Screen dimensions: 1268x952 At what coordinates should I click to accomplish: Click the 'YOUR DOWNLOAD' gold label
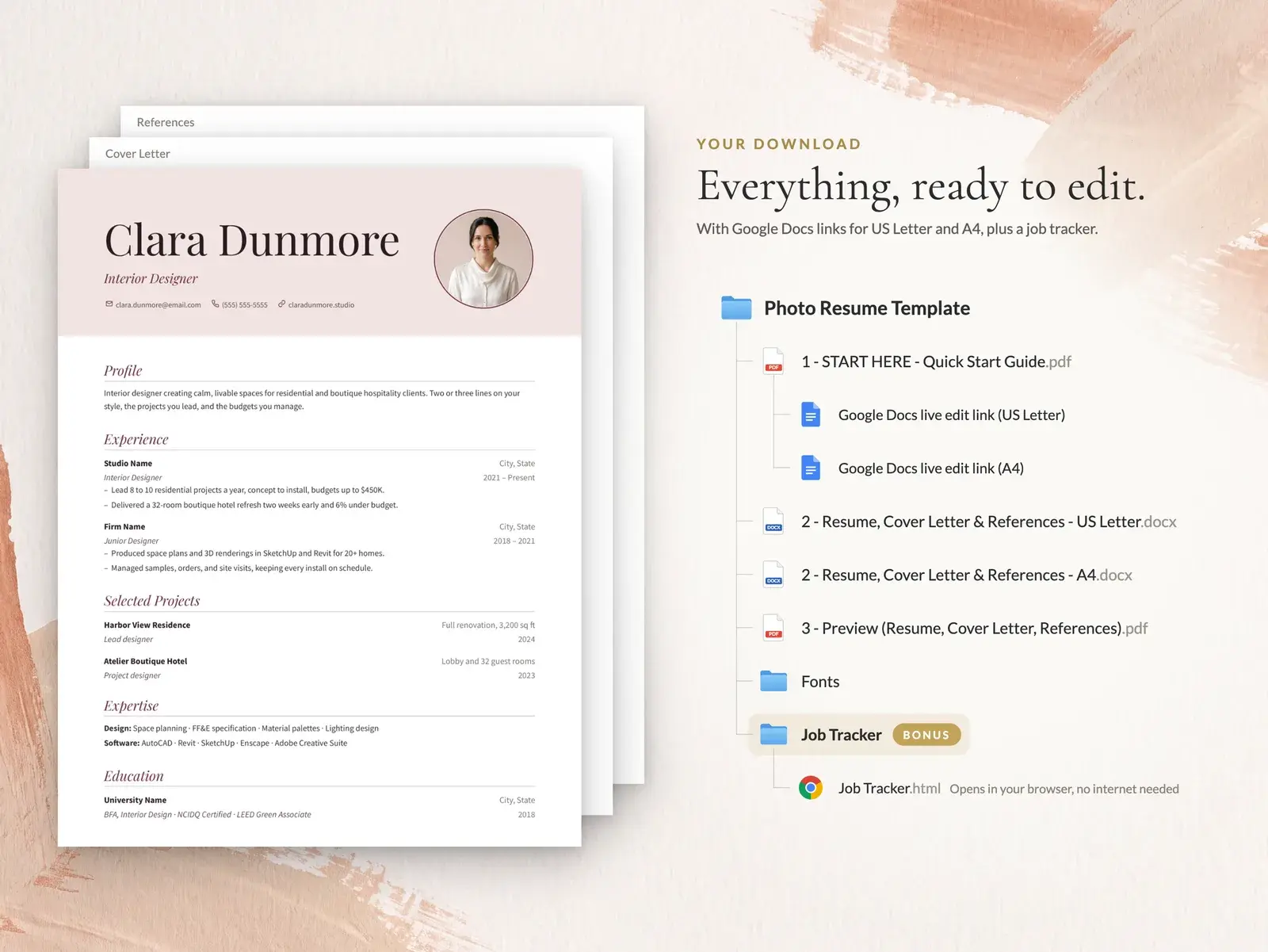(x=779, y=144)
